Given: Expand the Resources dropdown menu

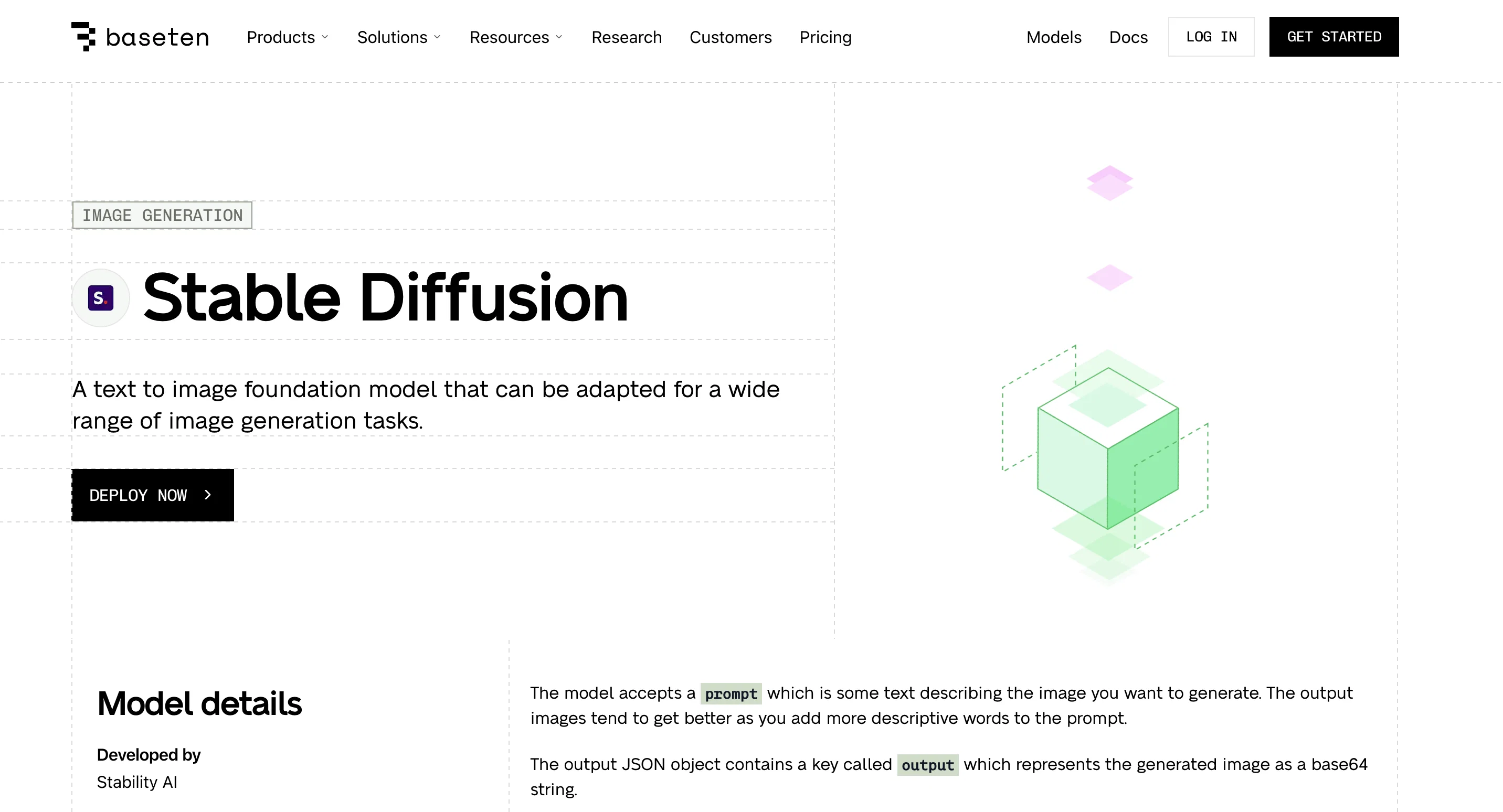Looking at the screenshot, I should [x=516, y=37].
